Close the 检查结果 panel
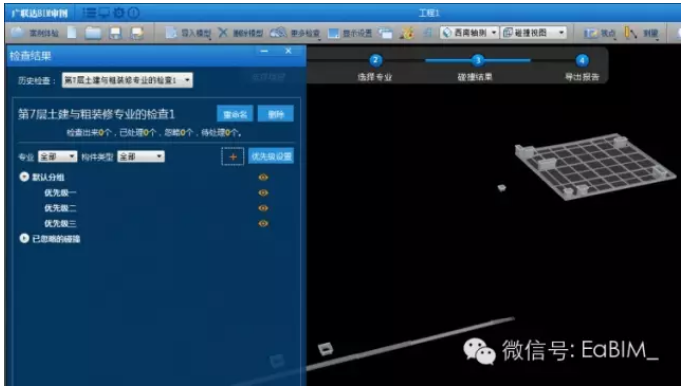The image size is (683, 387). point(288,51)
